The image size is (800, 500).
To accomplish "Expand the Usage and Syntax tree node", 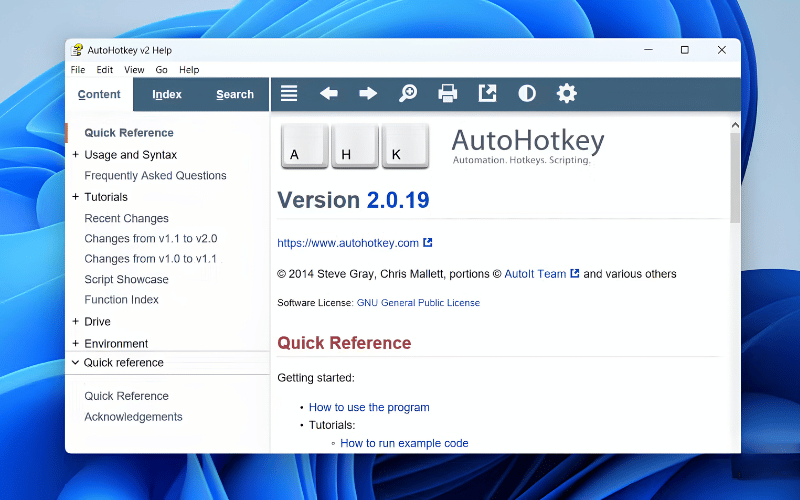I will coord(76,155).
